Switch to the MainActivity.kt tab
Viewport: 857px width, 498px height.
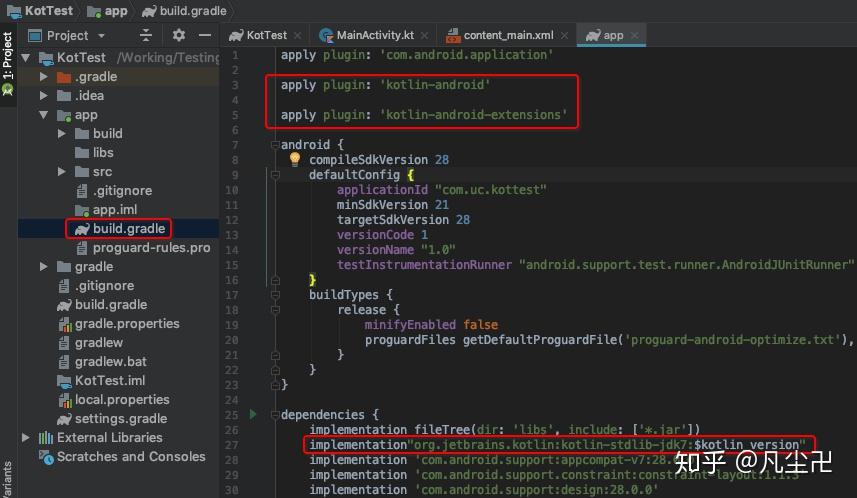coord(374,35)
